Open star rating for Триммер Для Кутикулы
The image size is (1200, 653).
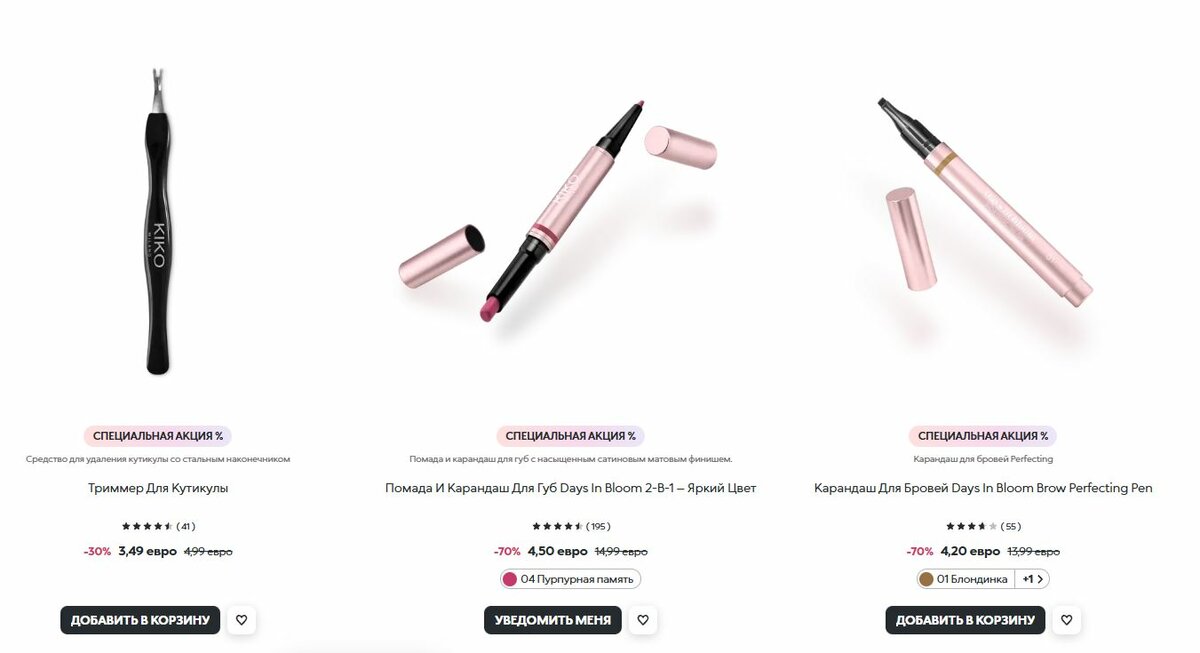158,526
